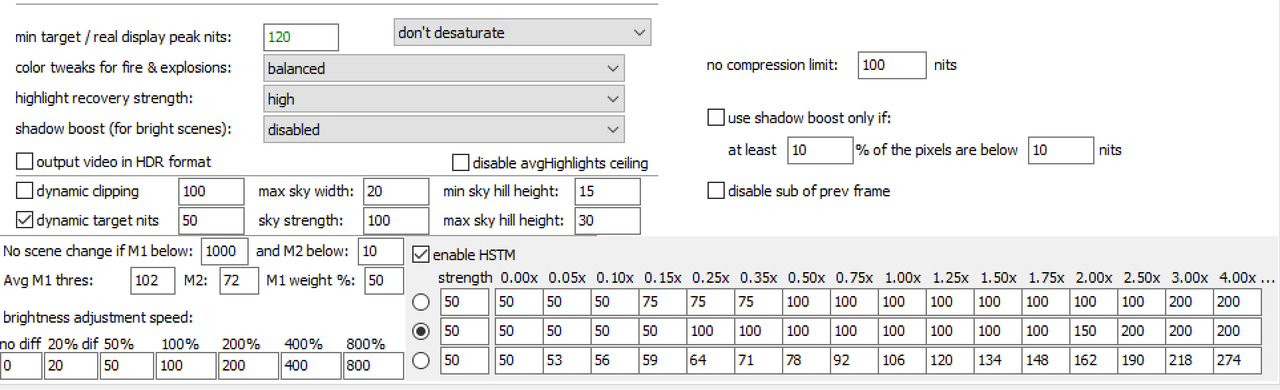Check disable avgHighlights ceiling
The height and width of the screenshot is (390, 1280).
click(x=460, y=162)
